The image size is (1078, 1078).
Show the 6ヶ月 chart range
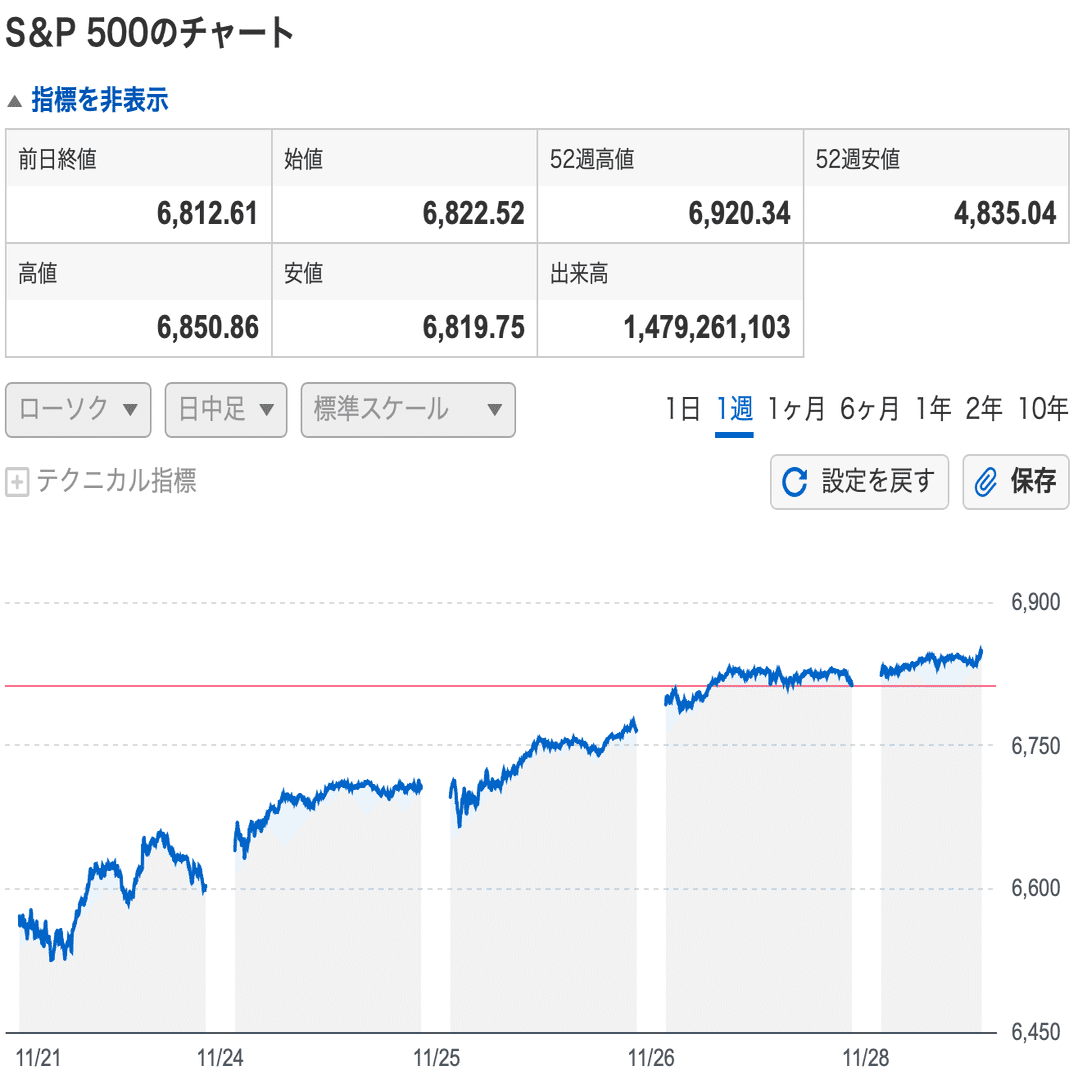coord(869,409)
